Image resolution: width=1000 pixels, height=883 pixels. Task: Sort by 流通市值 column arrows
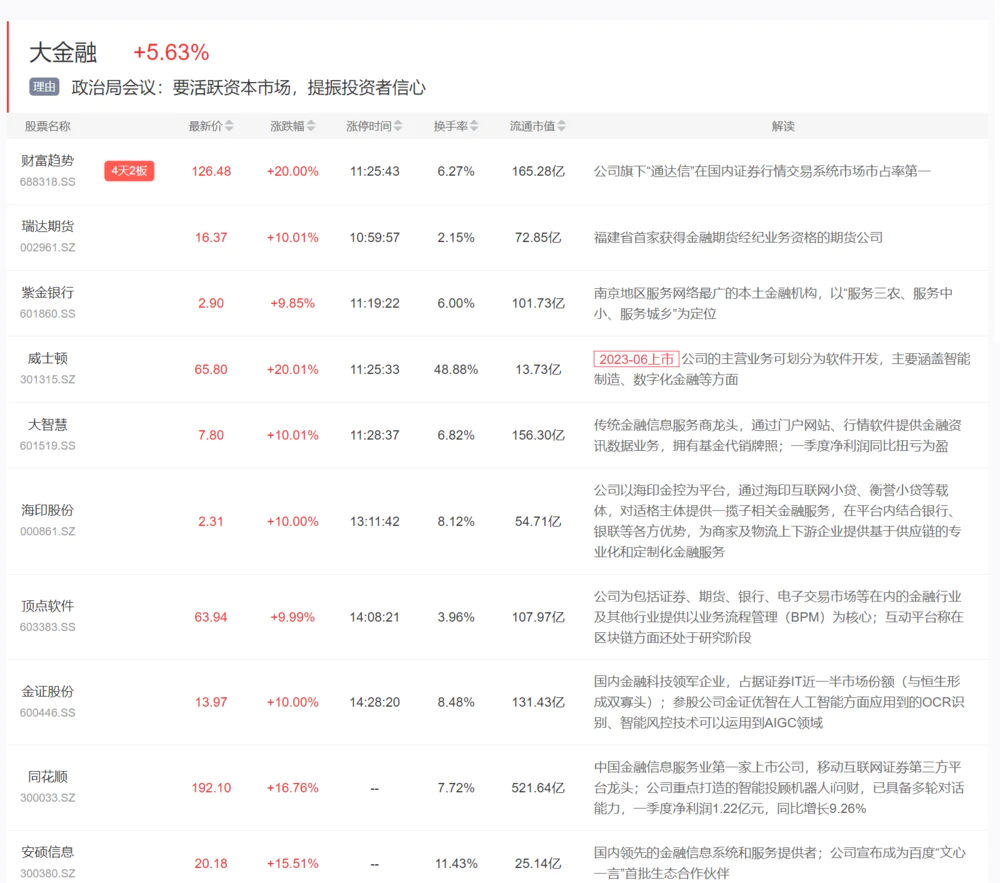(561, 126)
